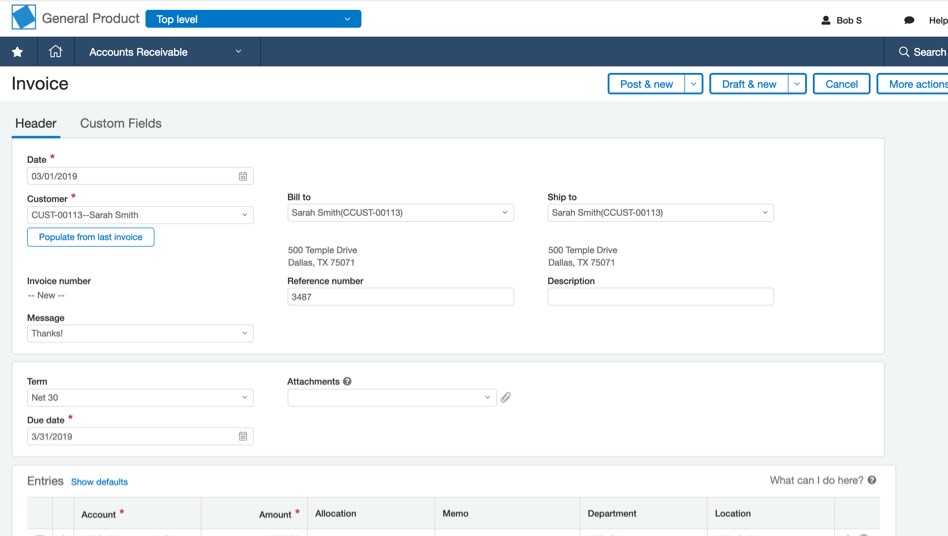
Task: Expand the Message Thanks! dropdown
Action: tap(140, 333)
